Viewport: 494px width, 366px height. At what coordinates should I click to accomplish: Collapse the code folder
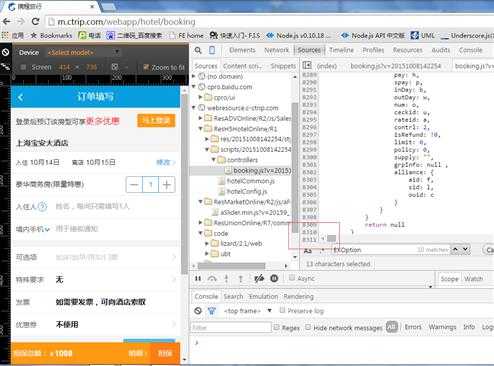coord(200,233)
